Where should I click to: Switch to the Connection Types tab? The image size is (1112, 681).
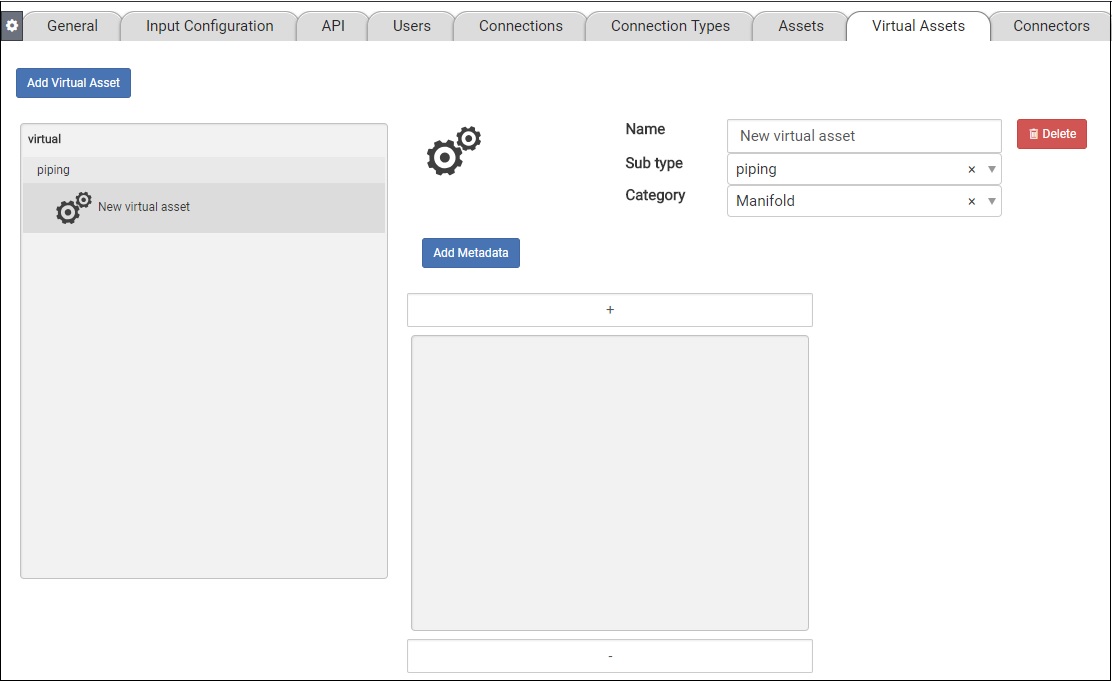670,26
